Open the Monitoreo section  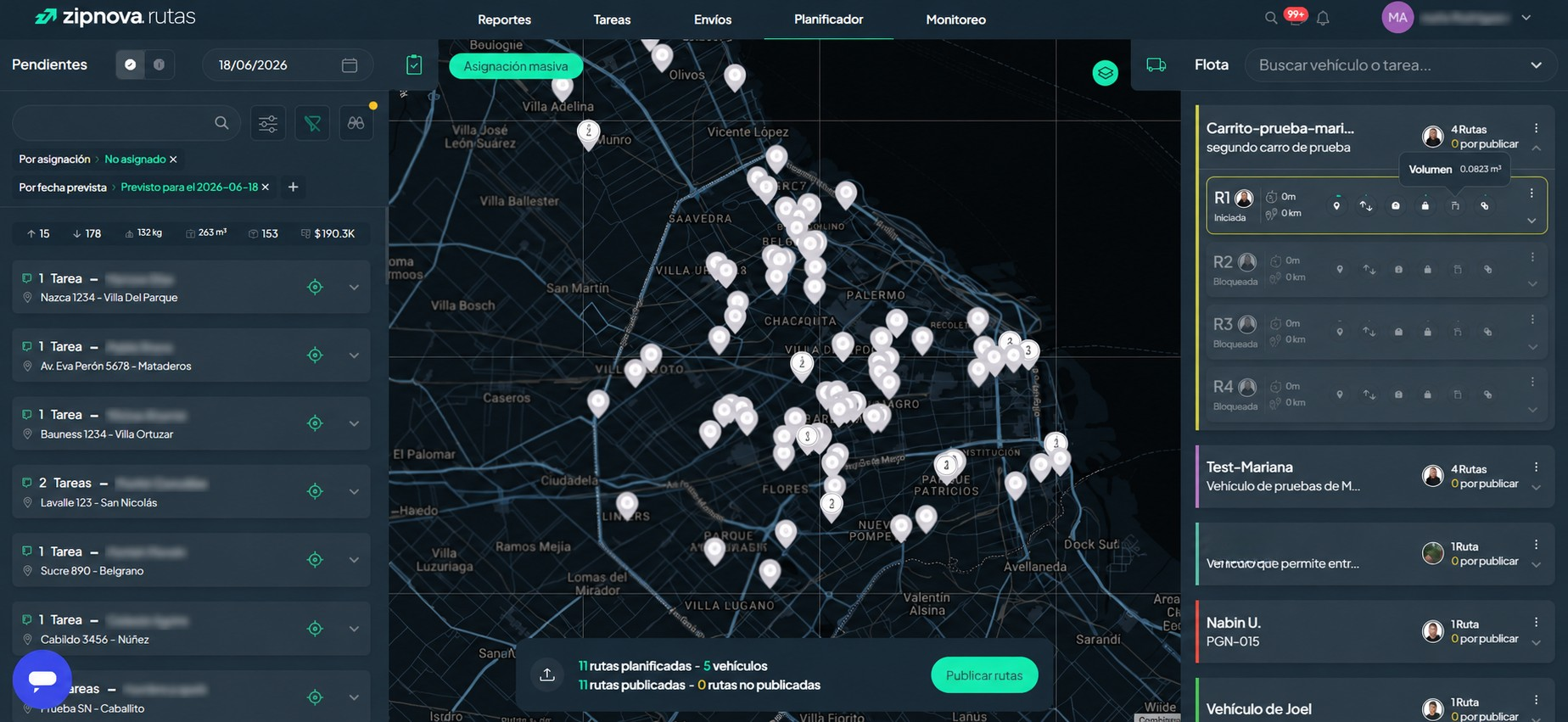tap(955, 20)
